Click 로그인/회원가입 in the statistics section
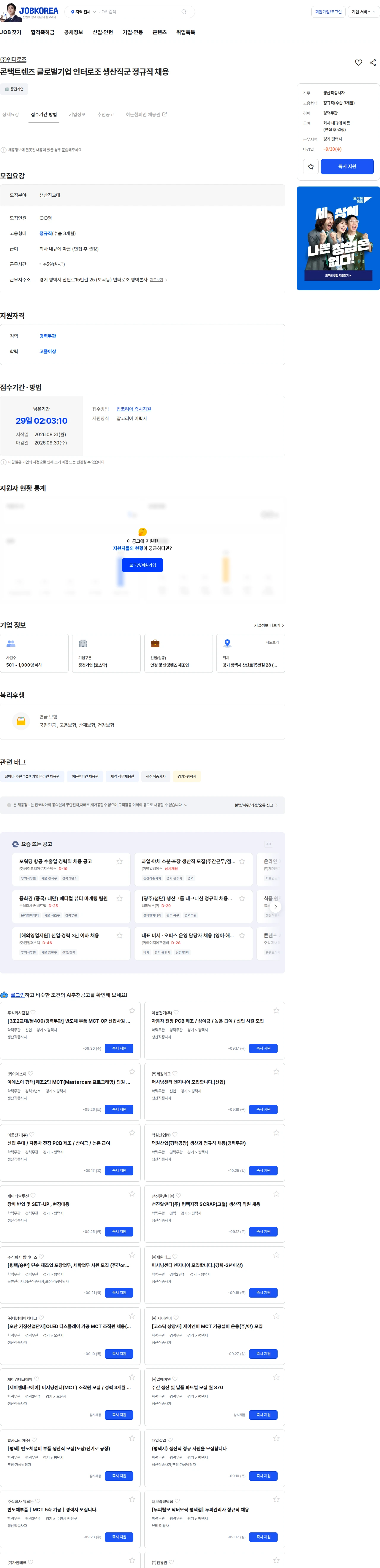This screenshot has width=380, height=1568. click(x=142, y=565)
